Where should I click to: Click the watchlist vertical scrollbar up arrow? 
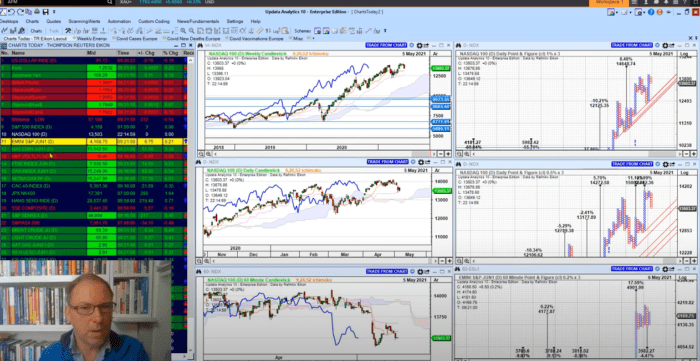coord(191,60)
